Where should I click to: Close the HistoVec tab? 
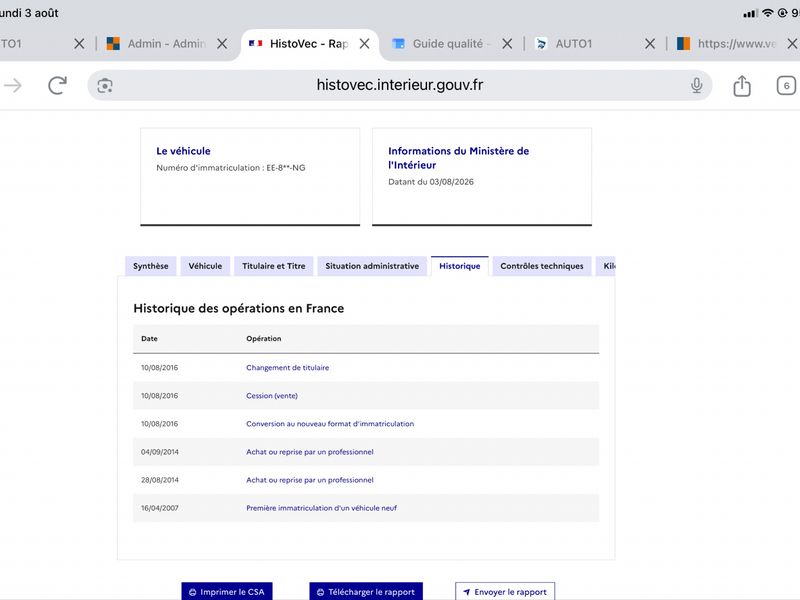click(364, 44)
